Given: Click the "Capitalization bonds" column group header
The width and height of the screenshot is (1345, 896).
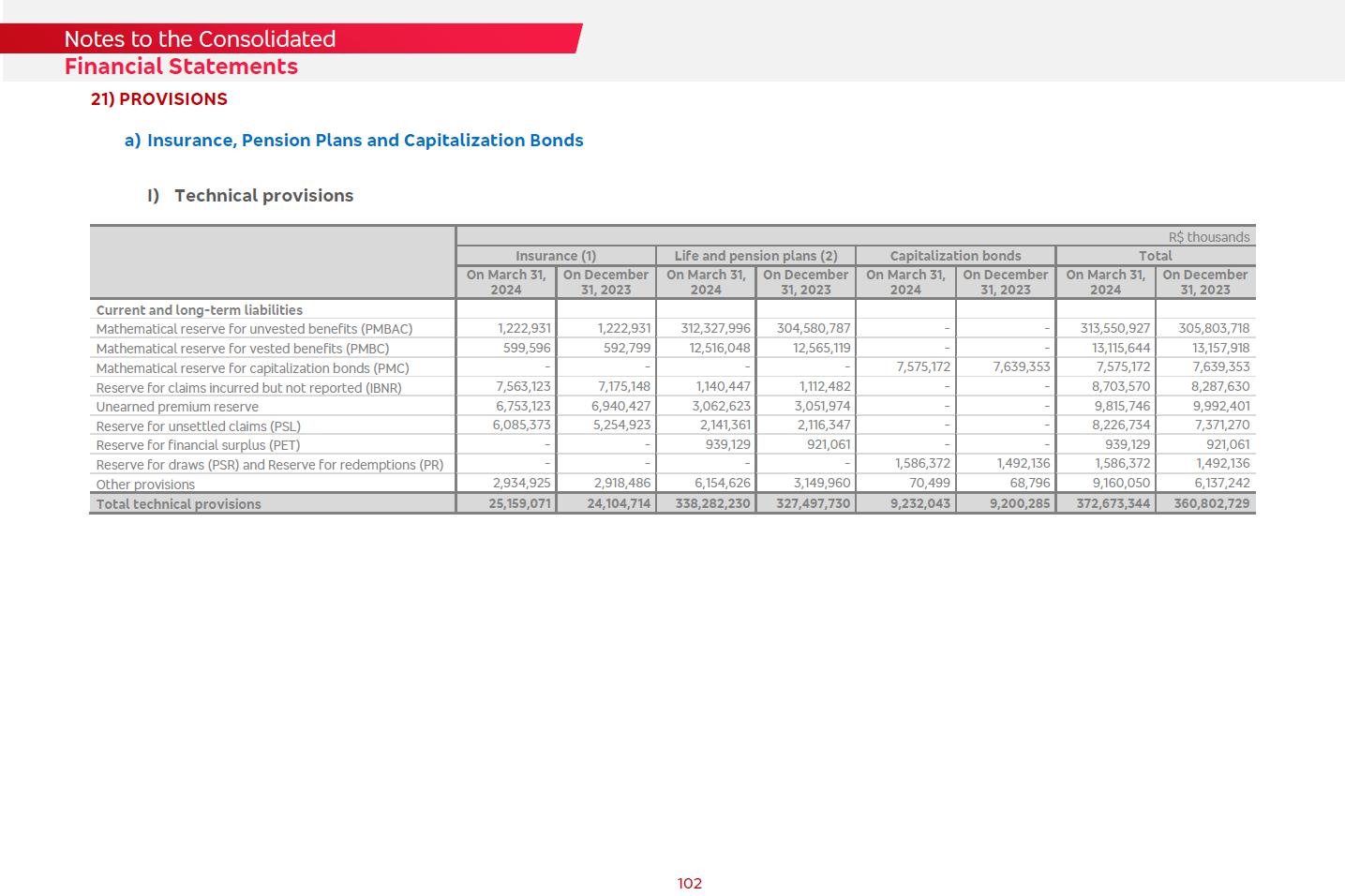Looking at the screenshot, I should (955, 256).
